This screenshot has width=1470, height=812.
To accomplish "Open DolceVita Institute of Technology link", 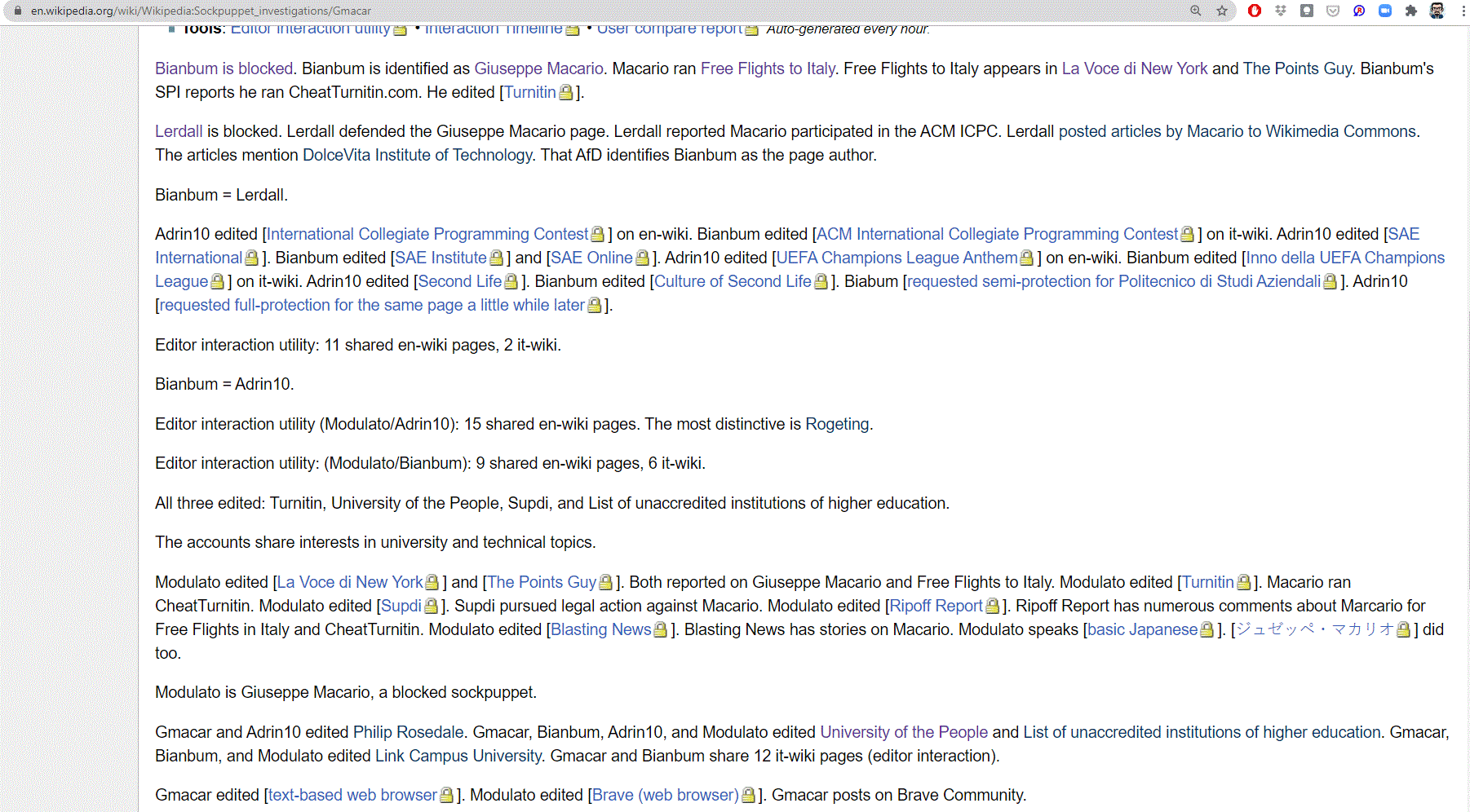I will [418, 155].
